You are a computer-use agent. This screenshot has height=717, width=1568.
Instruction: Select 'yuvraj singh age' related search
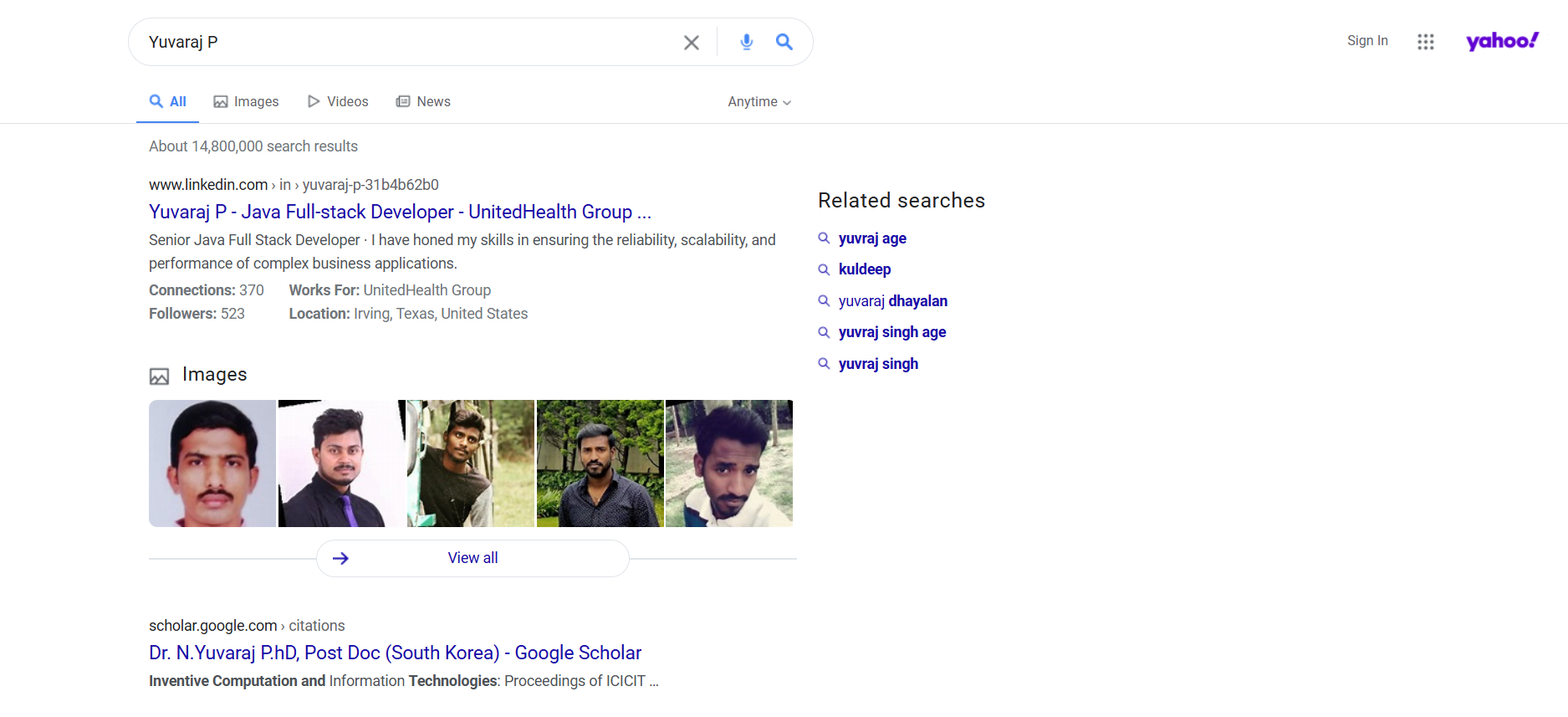891,332
